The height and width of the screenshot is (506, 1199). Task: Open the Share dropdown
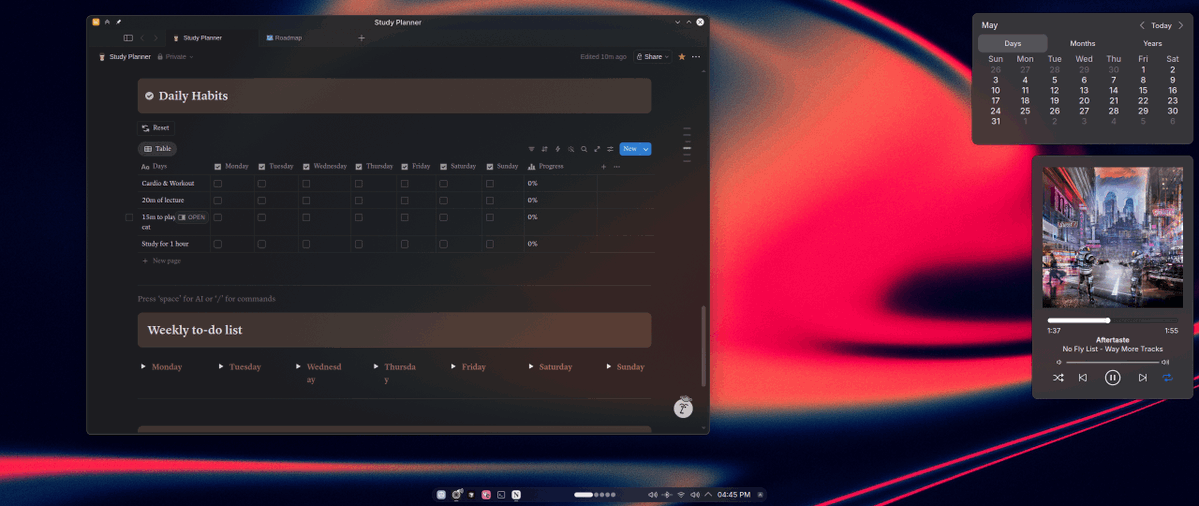tap(652, 57)
